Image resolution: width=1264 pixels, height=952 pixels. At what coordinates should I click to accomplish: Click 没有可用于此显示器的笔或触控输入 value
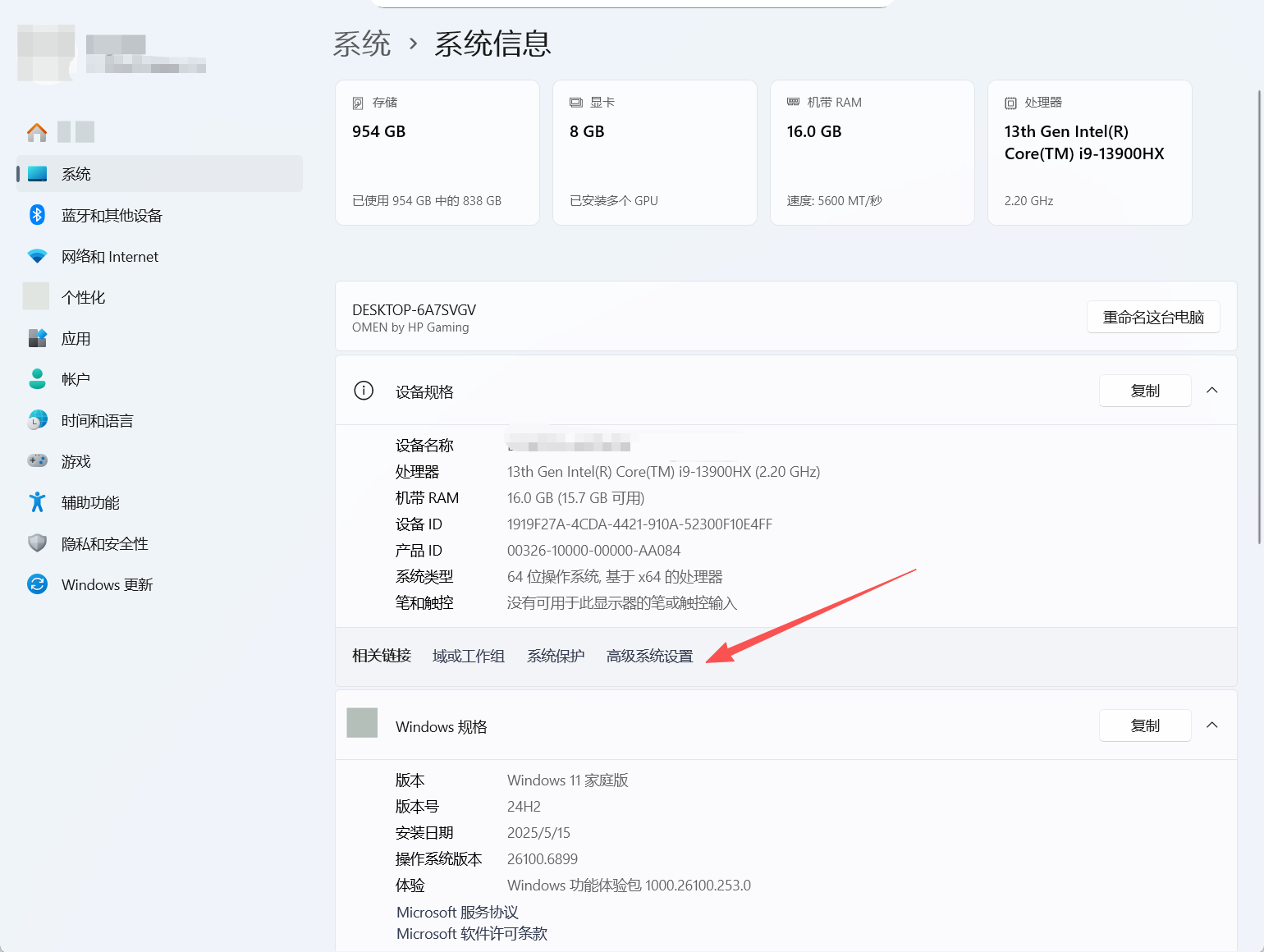point(622,603)
